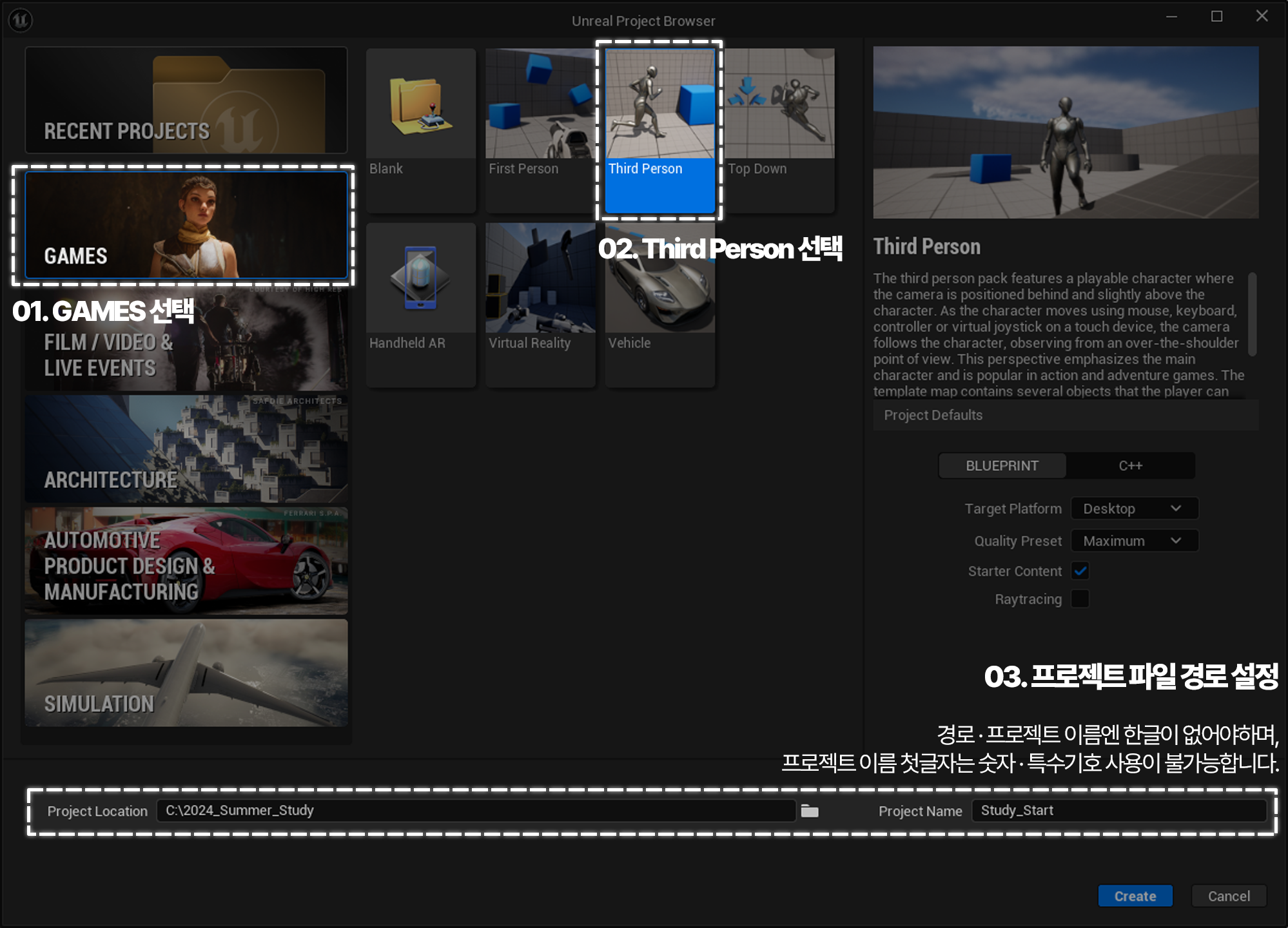The width and height of the screenshot is (1288, 928).
Task: Click the Cancel button
Action: pyautogui.click(x=1229, y=896)
